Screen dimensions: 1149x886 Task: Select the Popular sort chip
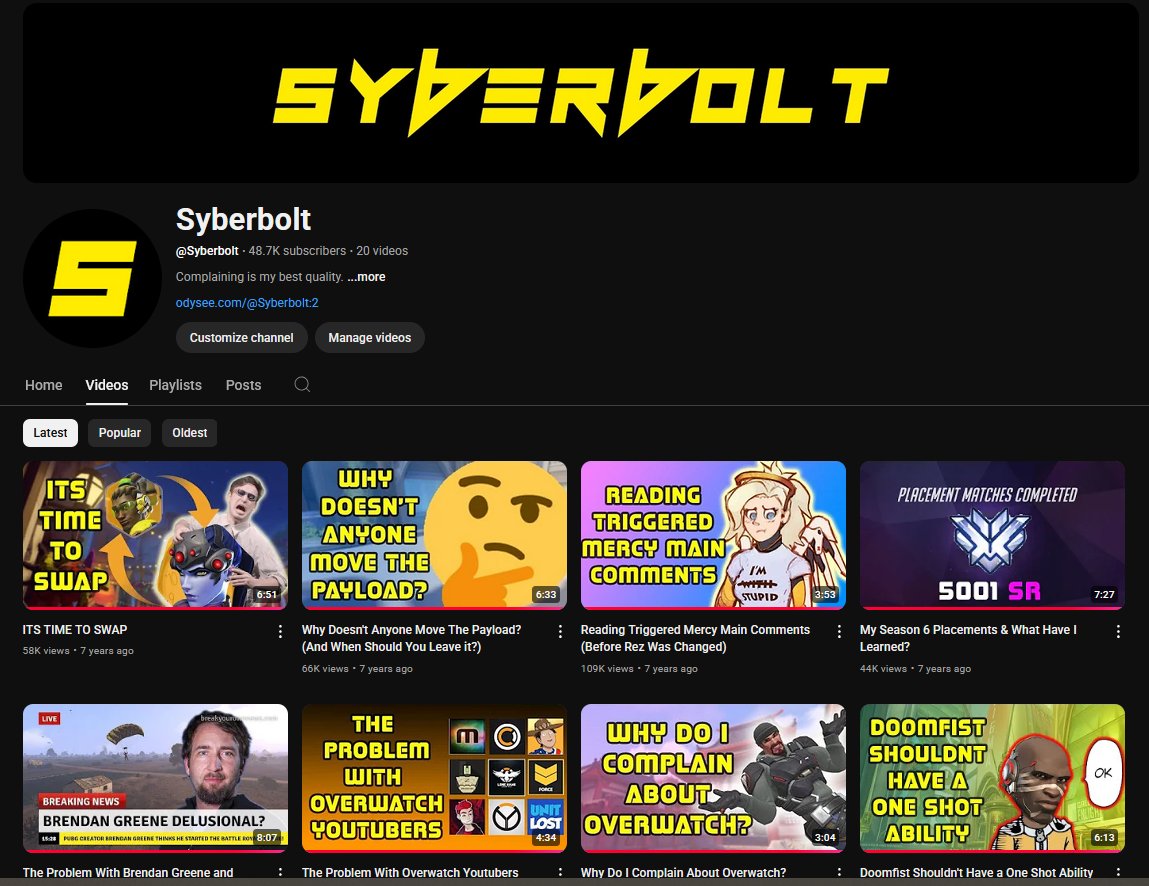coord(119,432)
